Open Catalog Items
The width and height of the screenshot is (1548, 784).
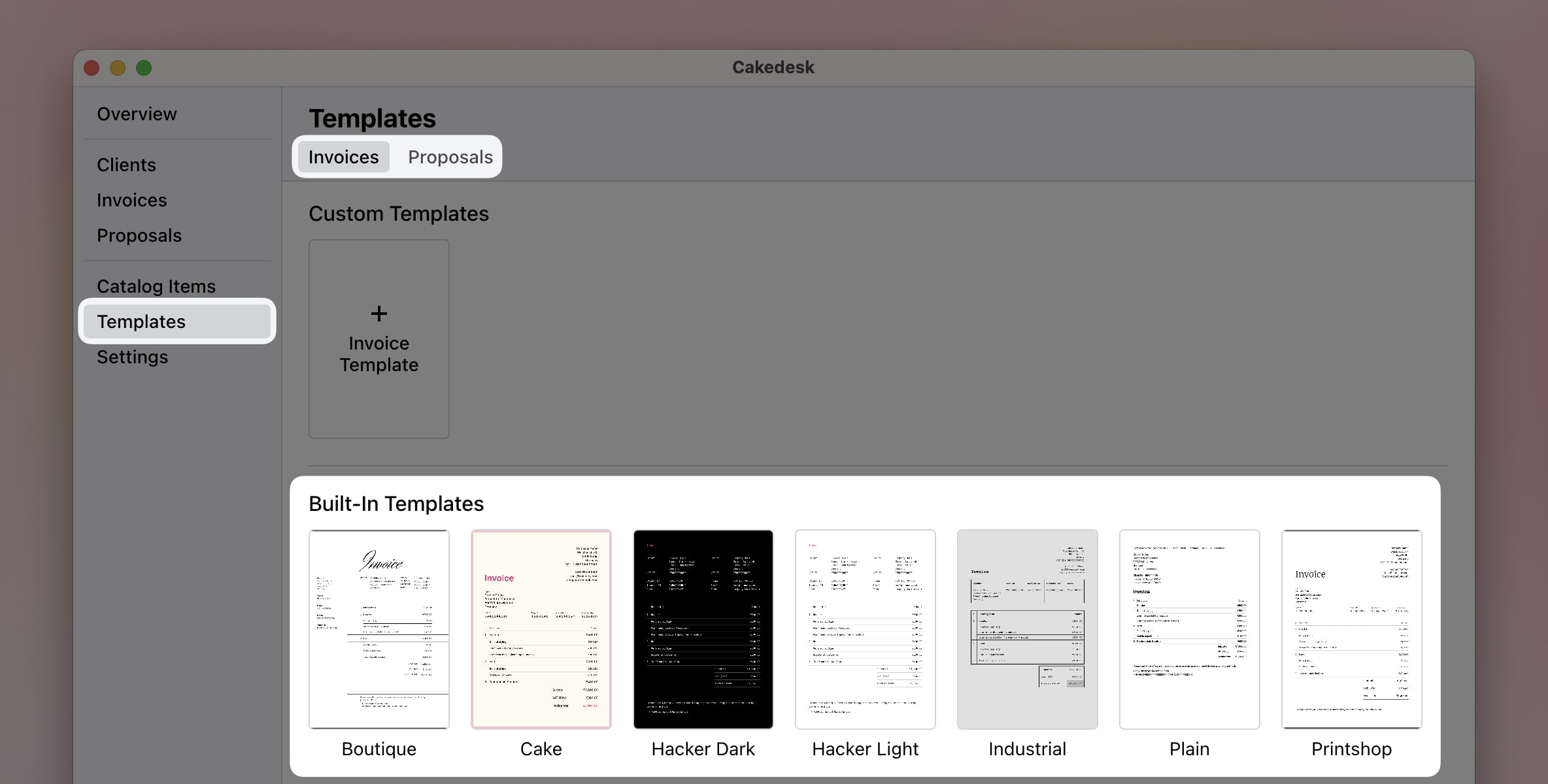(156, 286)
